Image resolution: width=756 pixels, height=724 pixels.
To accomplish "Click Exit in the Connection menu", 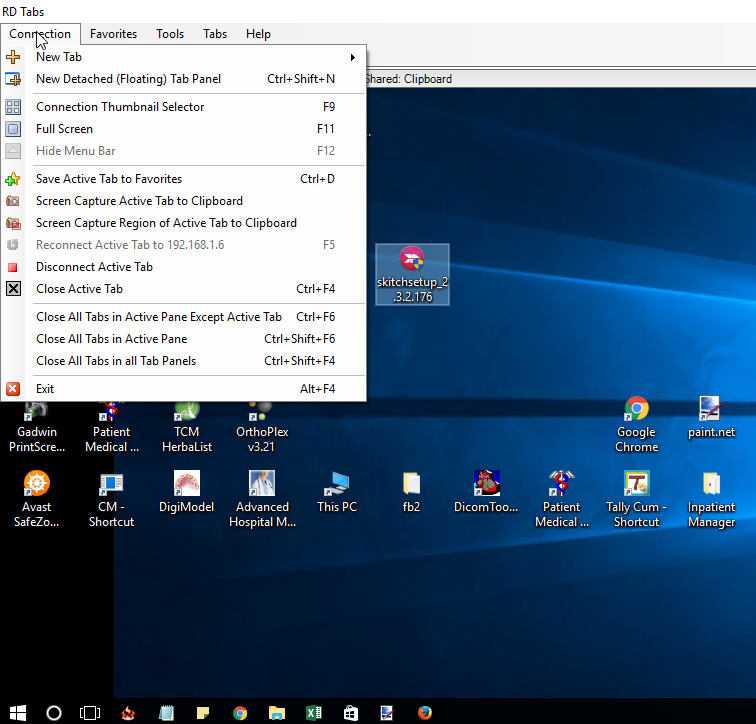I will (183, 389).
